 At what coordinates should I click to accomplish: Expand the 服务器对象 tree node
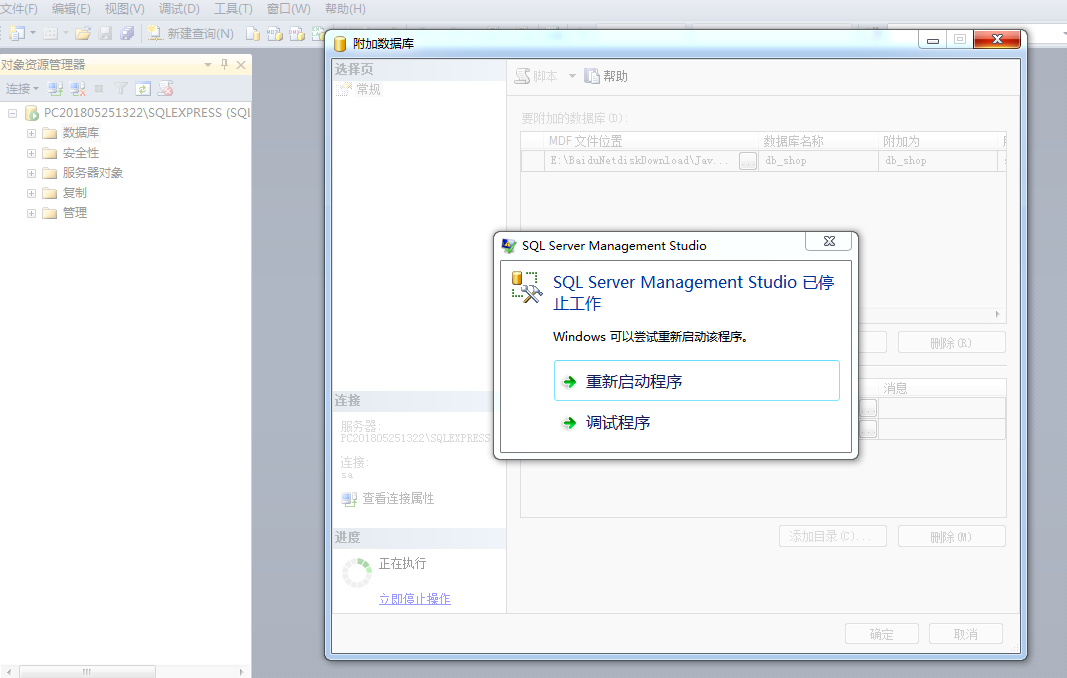pos(31,174)
